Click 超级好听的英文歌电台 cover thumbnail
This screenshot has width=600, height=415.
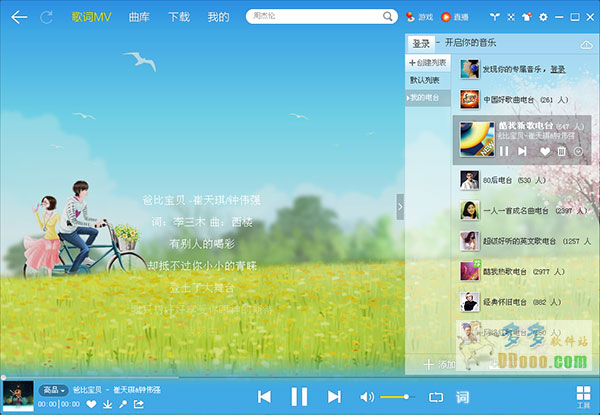click(x=470, y=241)
